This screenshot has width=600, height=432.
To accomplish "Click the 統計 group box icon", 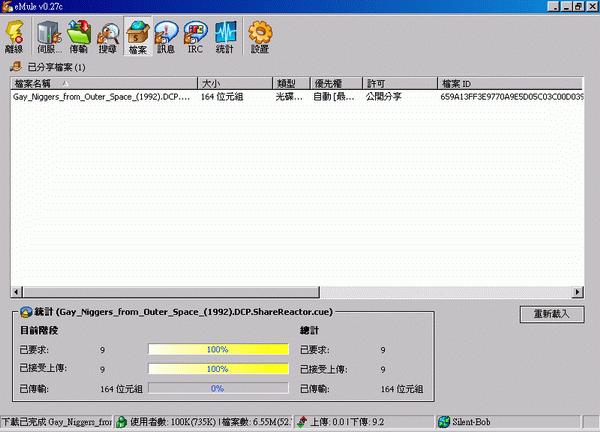I will 26,312.
